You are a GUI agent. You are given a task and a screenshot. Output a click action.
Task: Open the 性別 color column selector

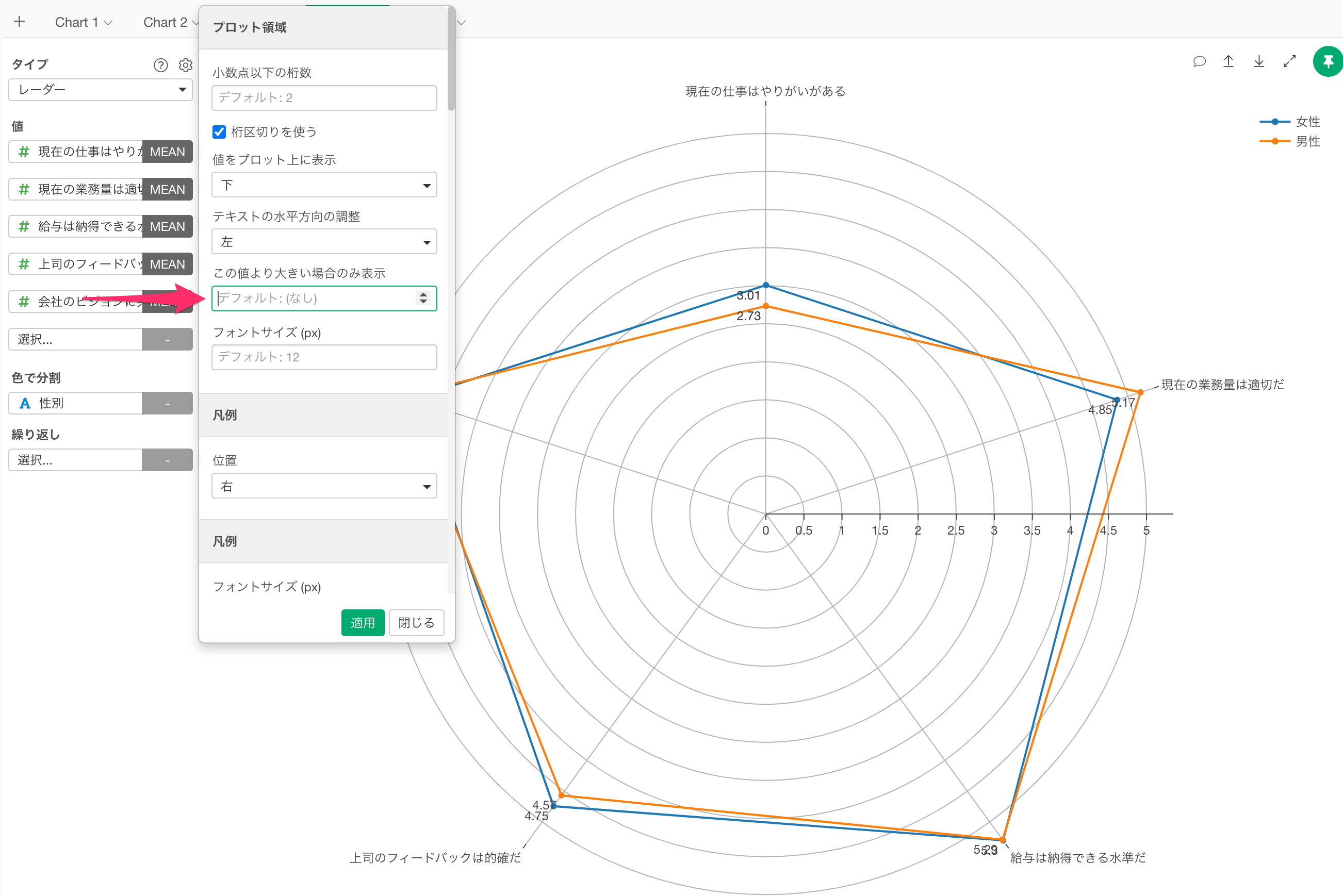coord(75,404)
